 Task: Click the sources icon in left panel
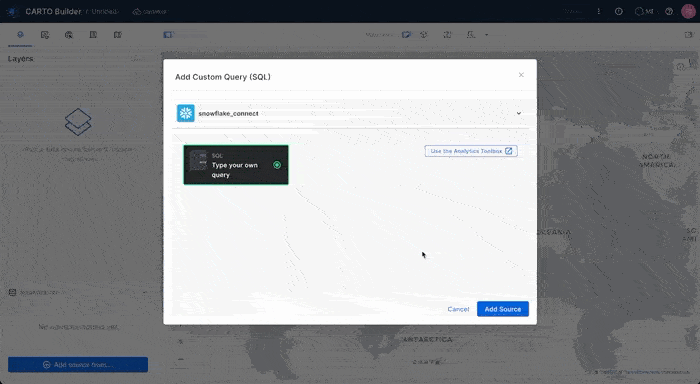pos(12,292)
